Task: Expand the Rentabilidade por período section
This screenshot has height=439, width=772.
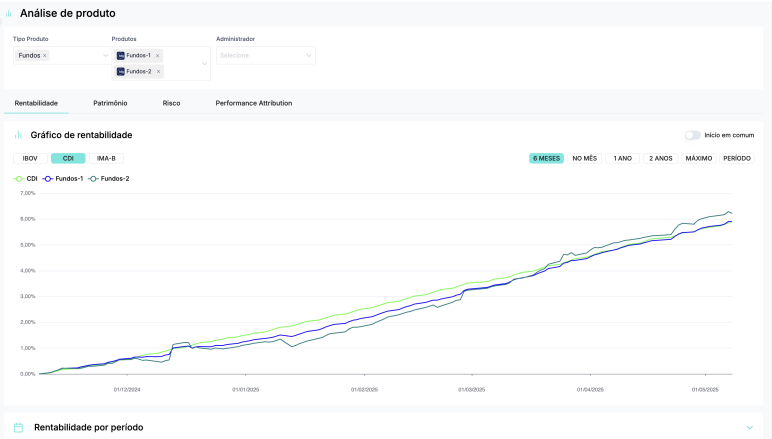Action: pos(749,427)
